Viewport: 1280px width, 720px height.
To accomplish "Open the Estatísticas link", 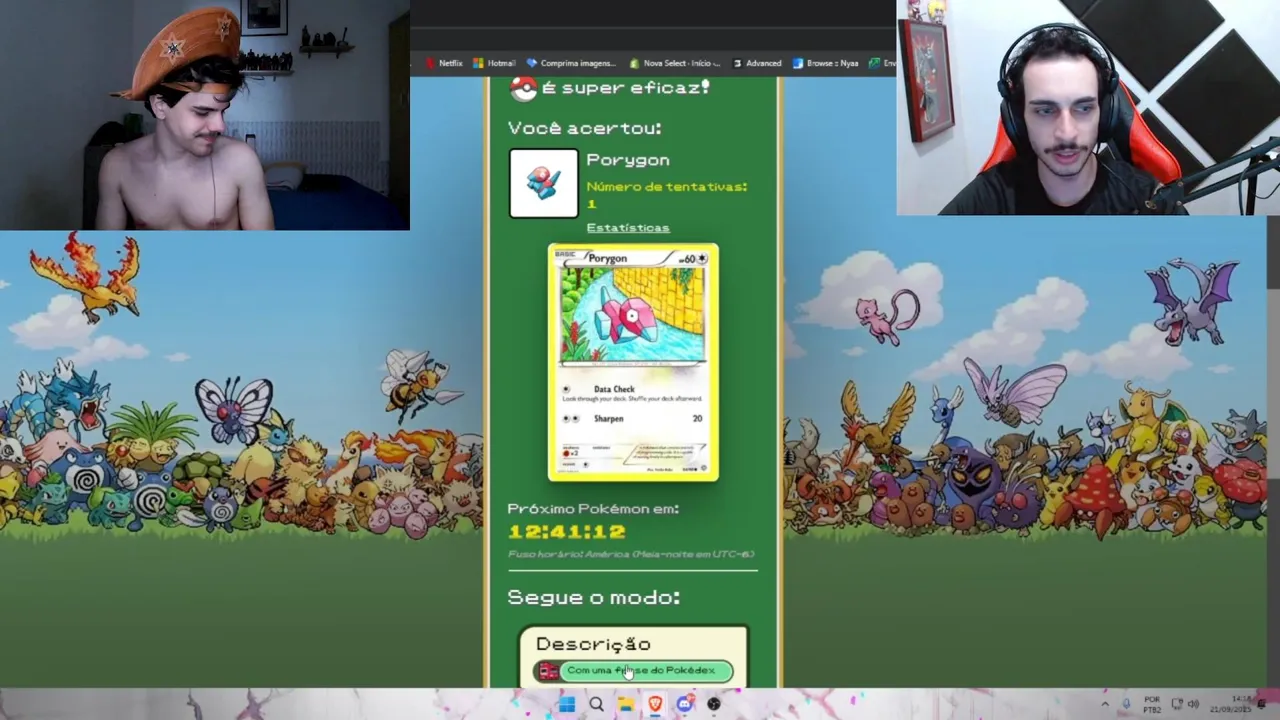I will (x=628, y=228).
